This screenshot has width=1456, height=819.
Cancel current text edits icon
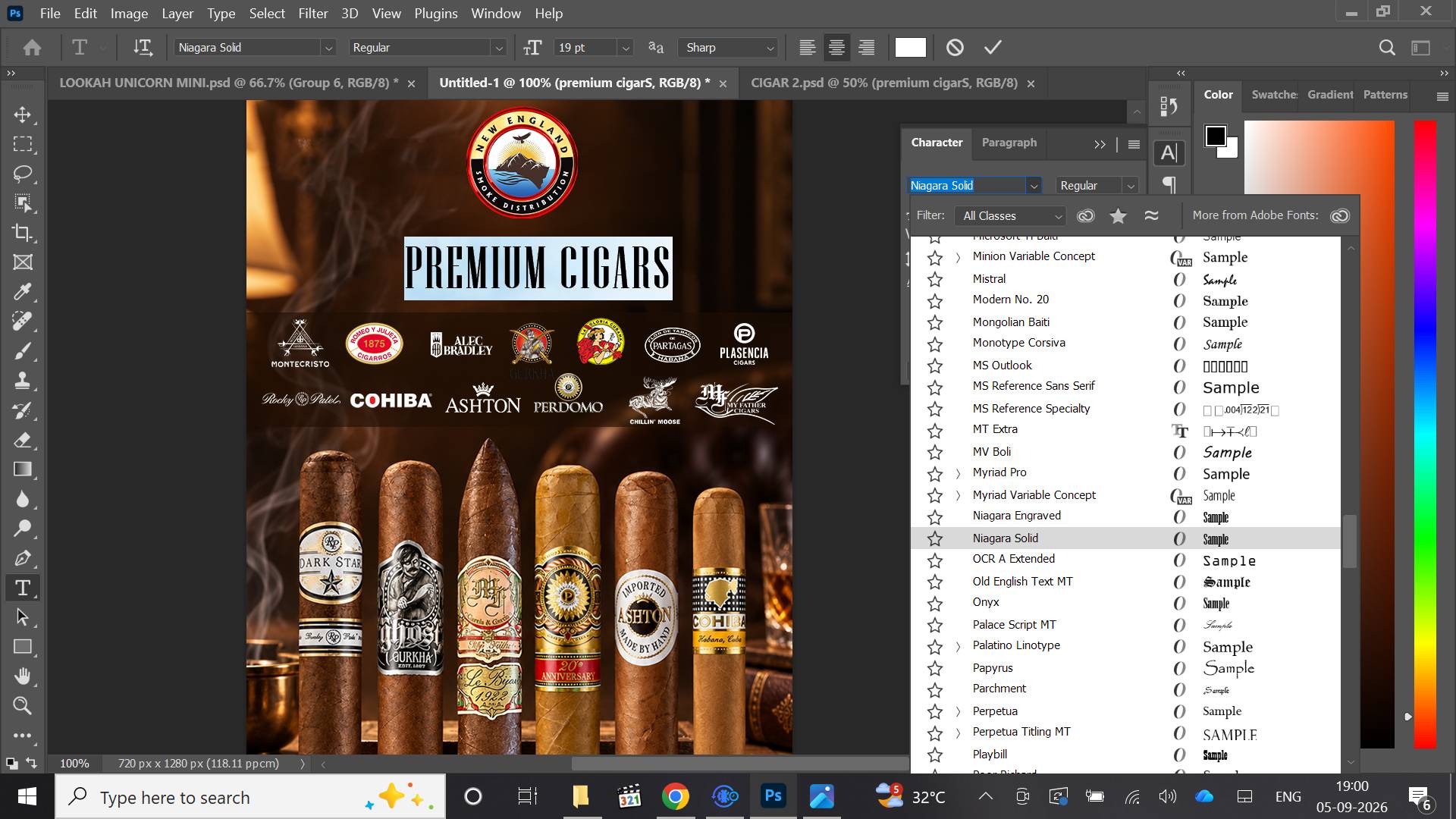click(x=955, y=47)
